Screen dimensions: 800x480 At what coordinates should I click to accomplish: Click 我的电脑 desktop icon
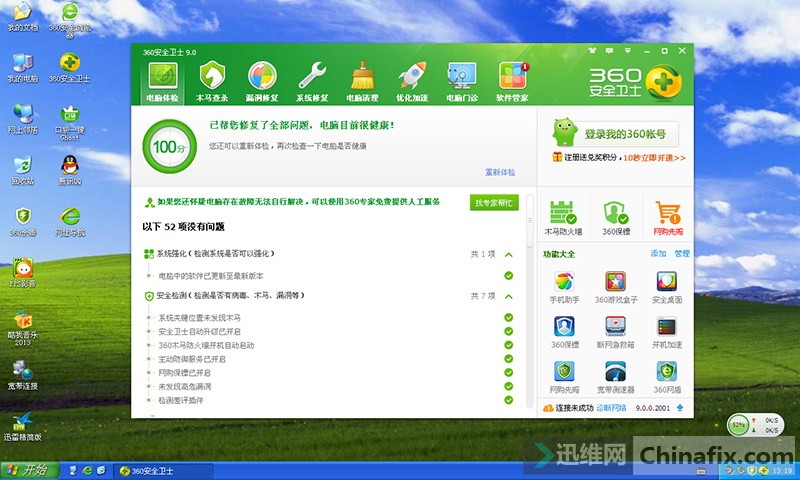tap(22, 68)
